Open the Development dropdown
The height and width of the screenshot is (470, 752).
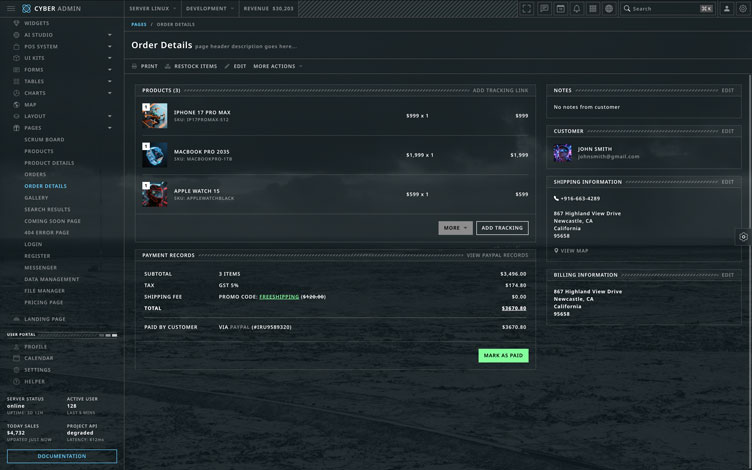pyautogui.click(x=210, y=8)
